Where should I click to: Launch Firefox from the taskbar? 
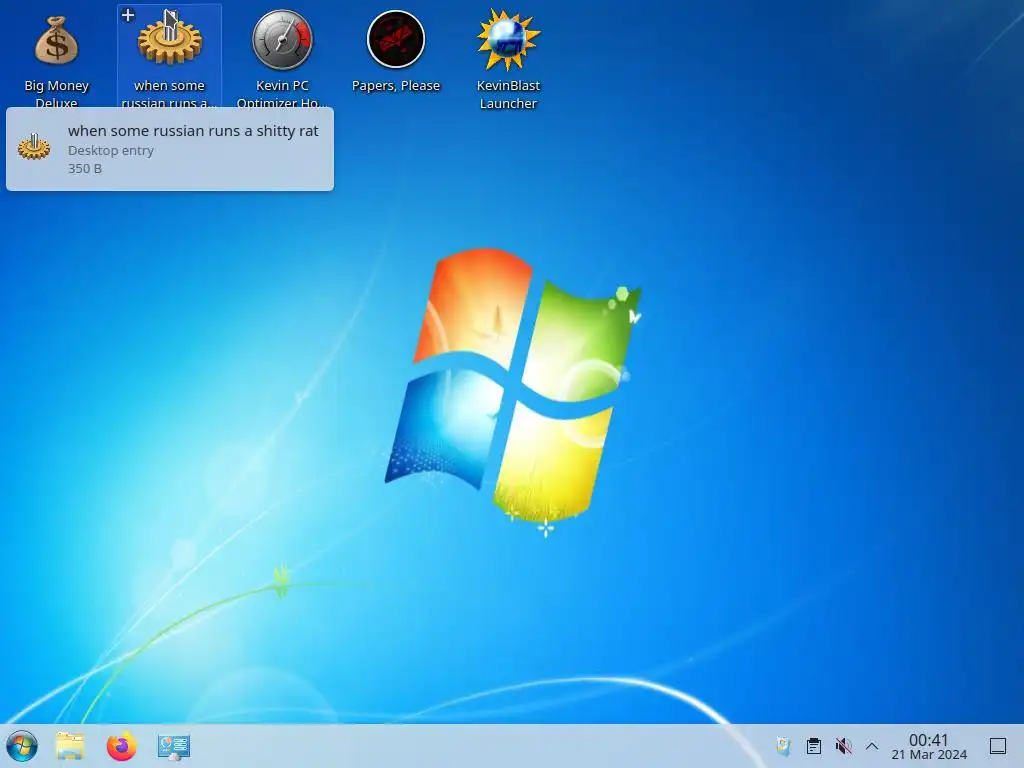121,746
